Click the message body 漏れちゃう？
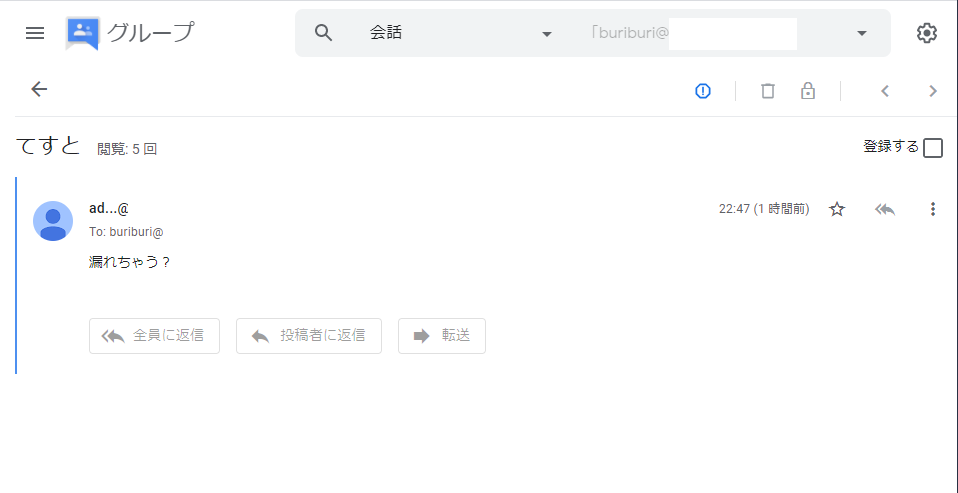This screenshot has width=958, height=493. [130, 263]
